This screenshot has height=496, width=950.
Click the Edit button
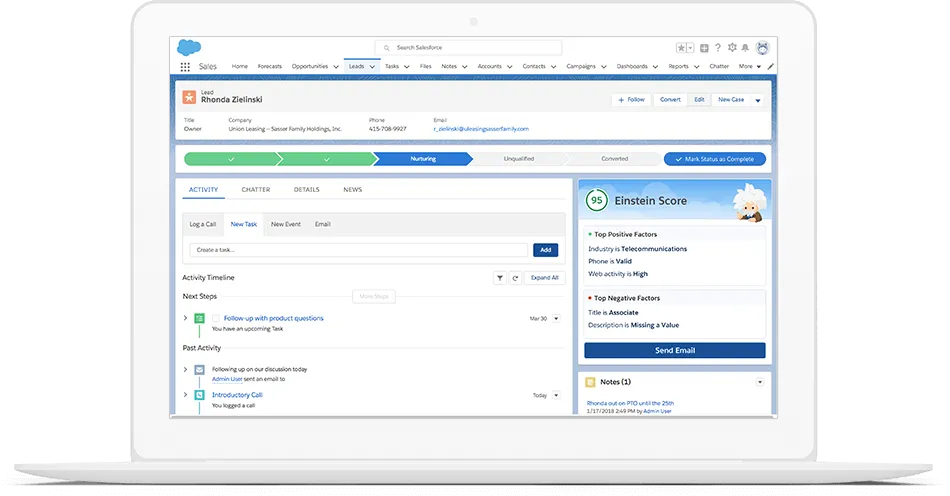699,99
